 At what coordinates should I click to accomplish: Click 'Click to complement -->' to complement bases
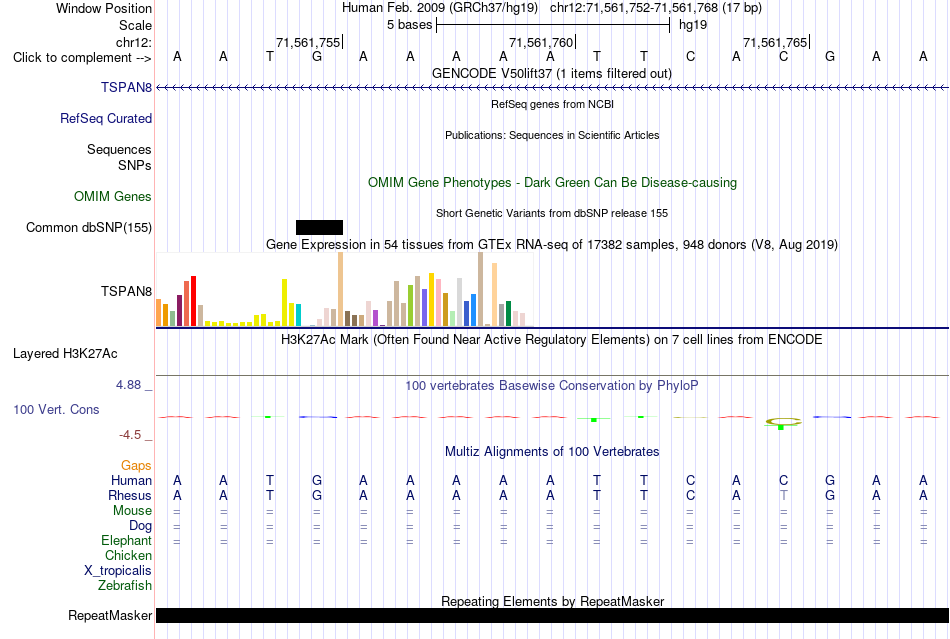pyautogui.click(x=82, y=58)
